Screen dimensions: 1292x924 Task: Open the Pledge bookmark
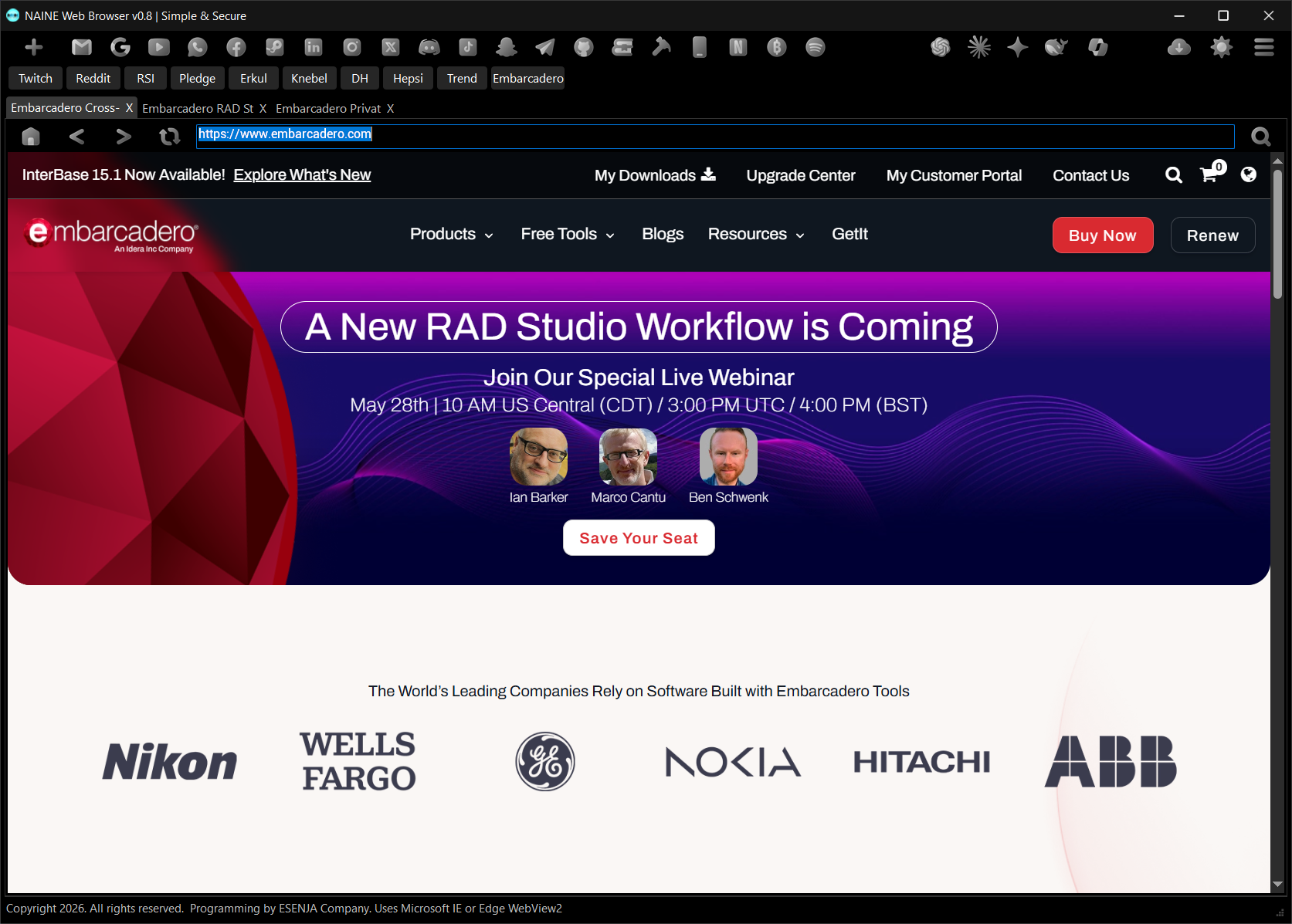click(x=198, y=78)
